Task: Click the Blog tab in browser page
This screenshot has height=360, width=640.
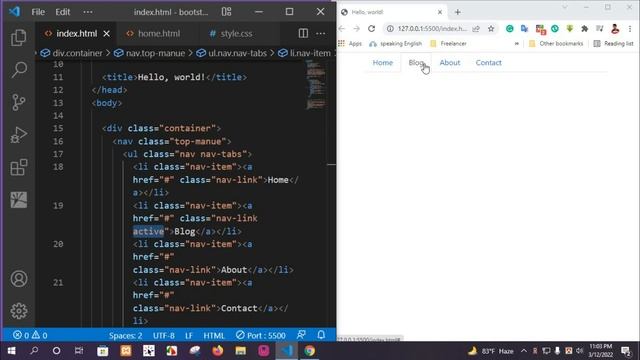Action: (416, 63)
